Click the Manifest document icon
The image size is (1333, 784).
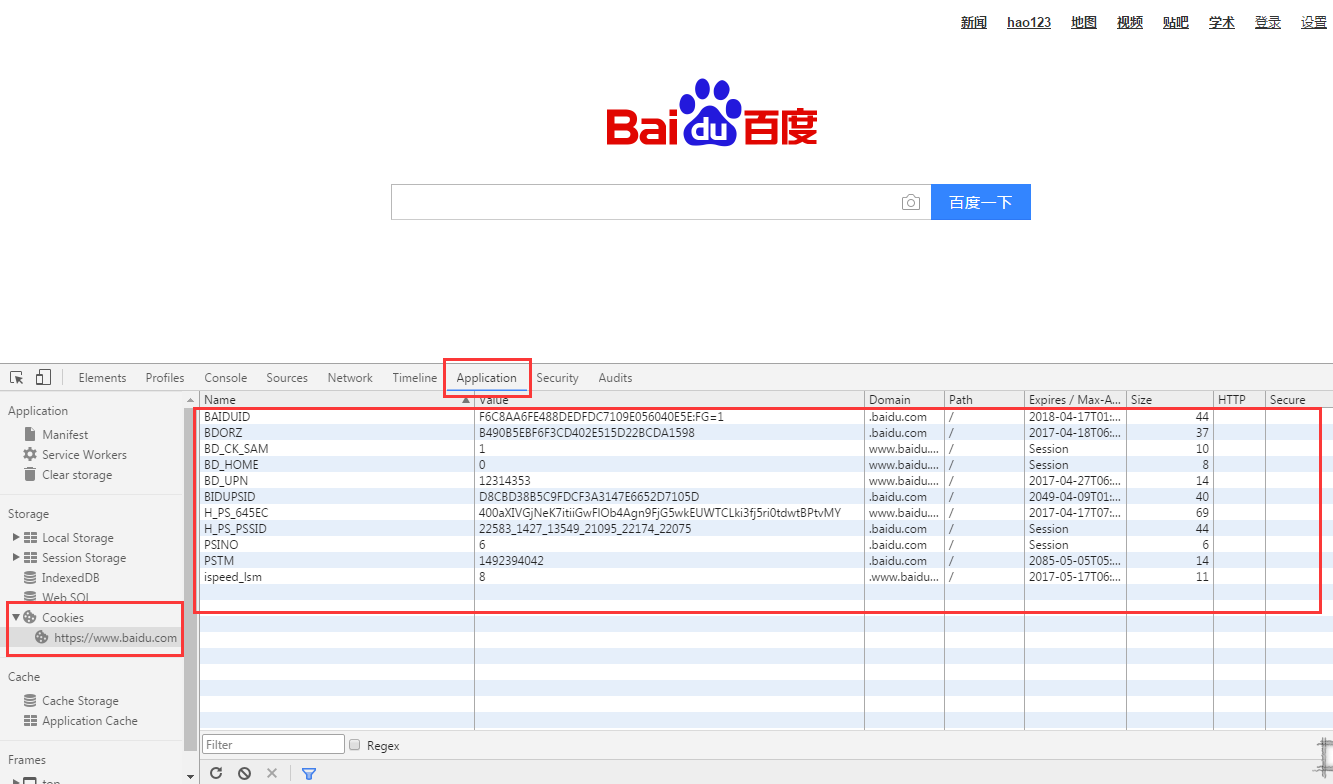coord(30,434)
